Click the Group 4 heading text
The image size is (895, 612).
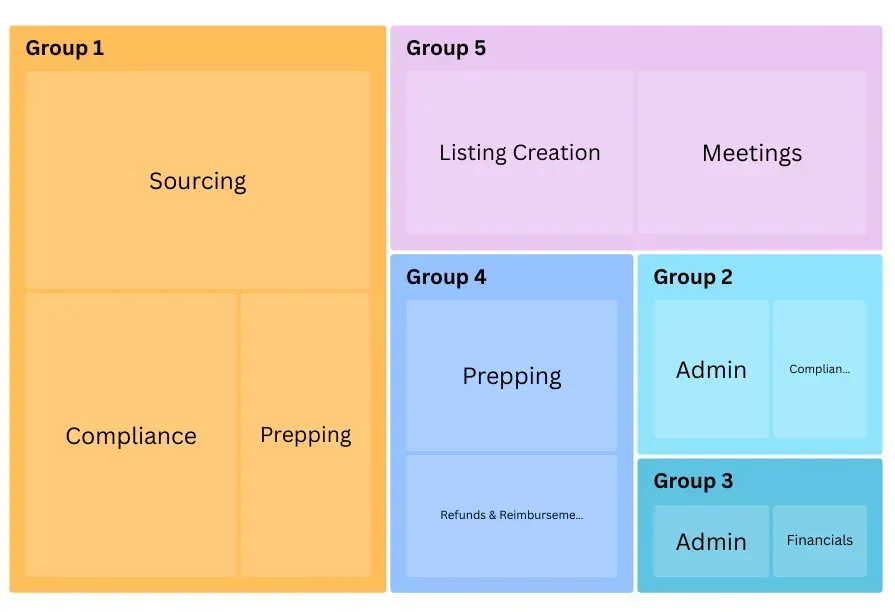pyautogui.click(x=445, y=277)
